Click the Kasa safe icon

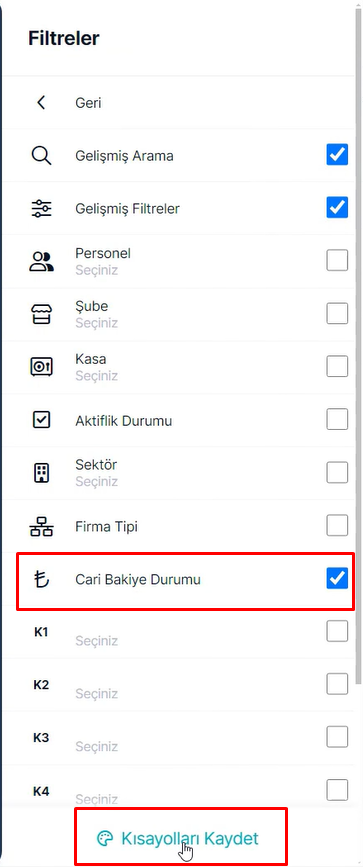tap(41, 366)
